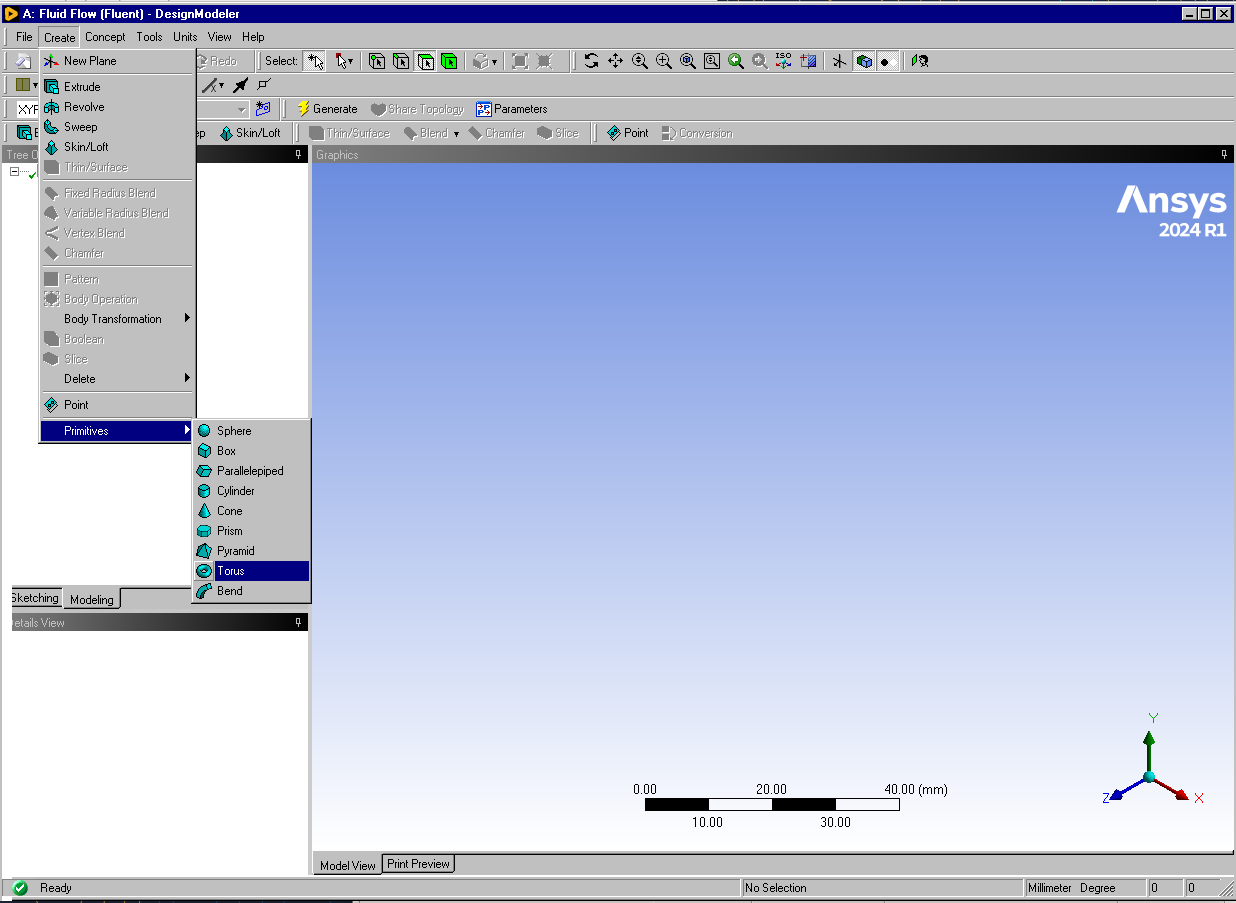Viewport: 1236px width, 903px height.
Task: Toggle display of the plane axes
Action: click(x=839, y=61)
